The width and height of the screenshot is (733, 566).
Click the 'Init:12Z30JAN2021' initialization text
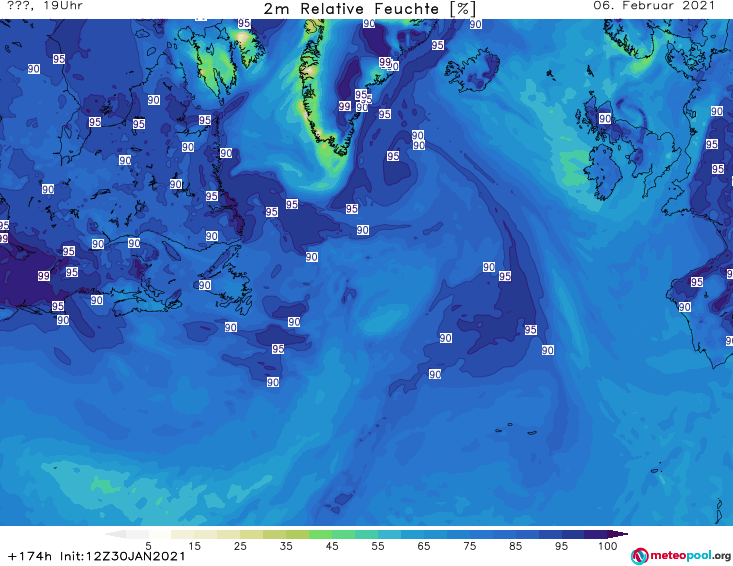pyautogui.click(x=123, y=556)
